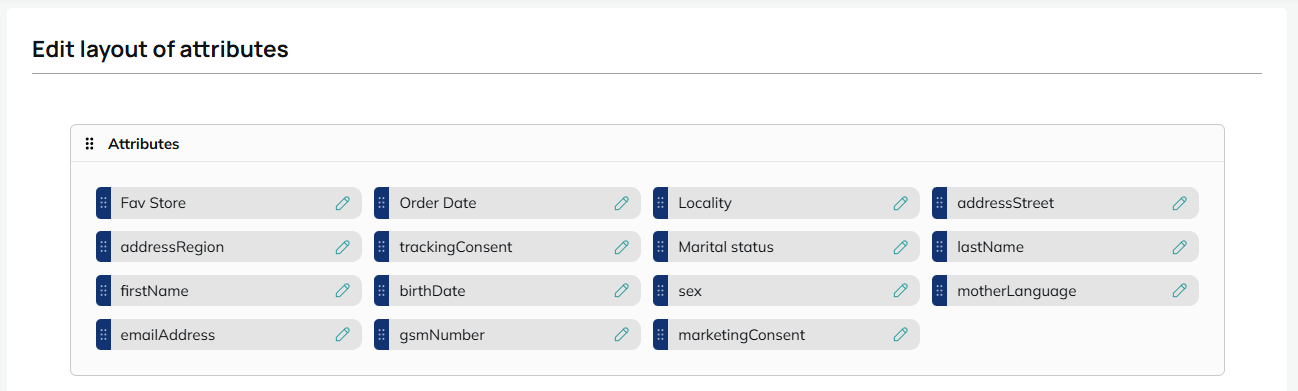Select the firstName label text
The image size is (1298, 391).
tap(154, 291)
